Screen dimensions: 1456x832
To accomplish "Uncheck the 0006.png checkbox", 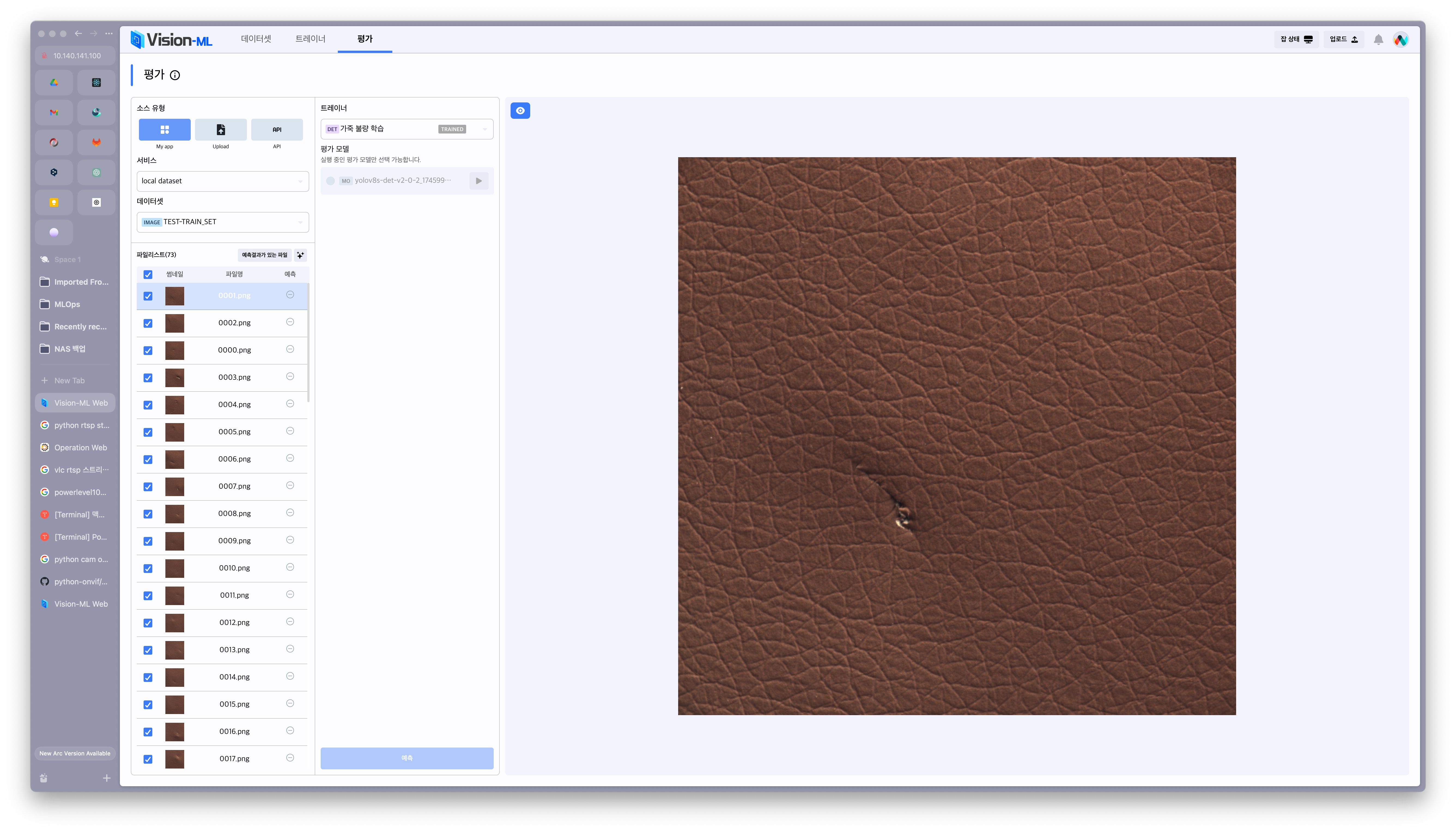I will click(x=148, y=459).
